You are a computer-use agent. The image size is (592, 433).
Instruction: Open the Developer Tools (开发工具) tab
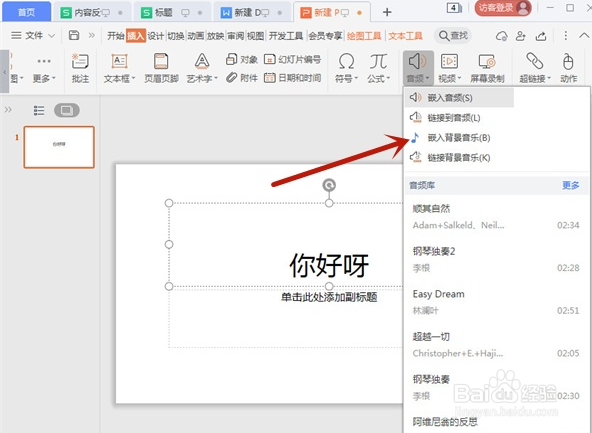point(286,36)
